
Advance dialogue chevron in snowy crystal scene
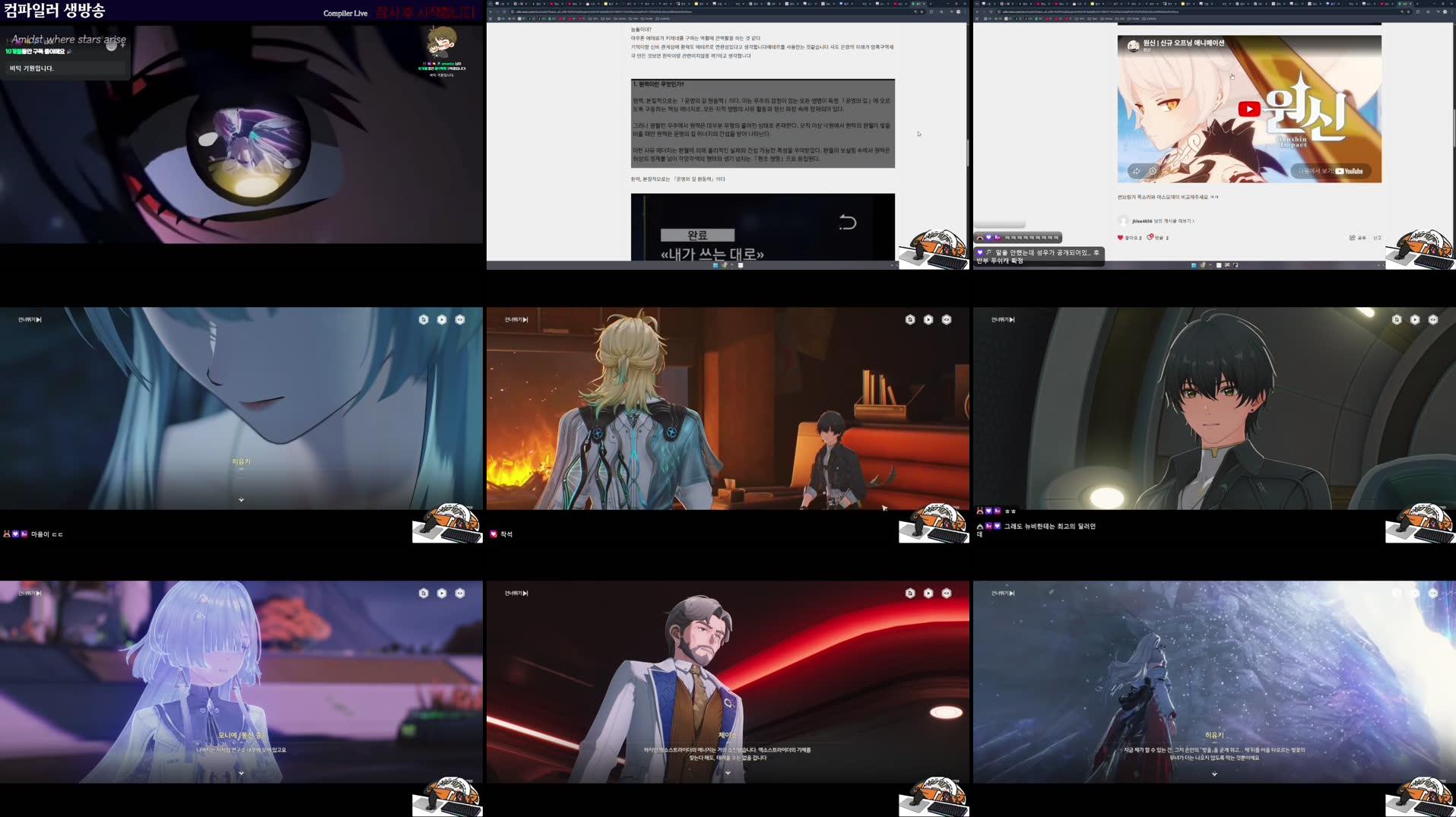tap(1214, 774)
